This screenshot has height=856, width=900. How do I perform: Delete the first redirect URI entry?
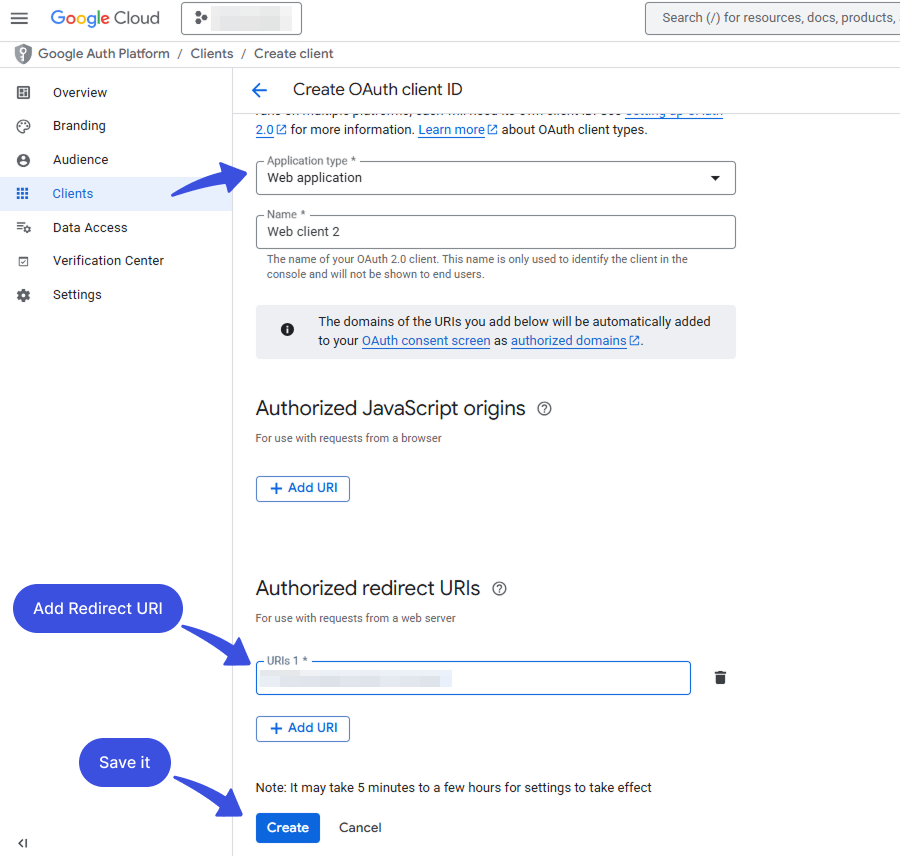720,677
